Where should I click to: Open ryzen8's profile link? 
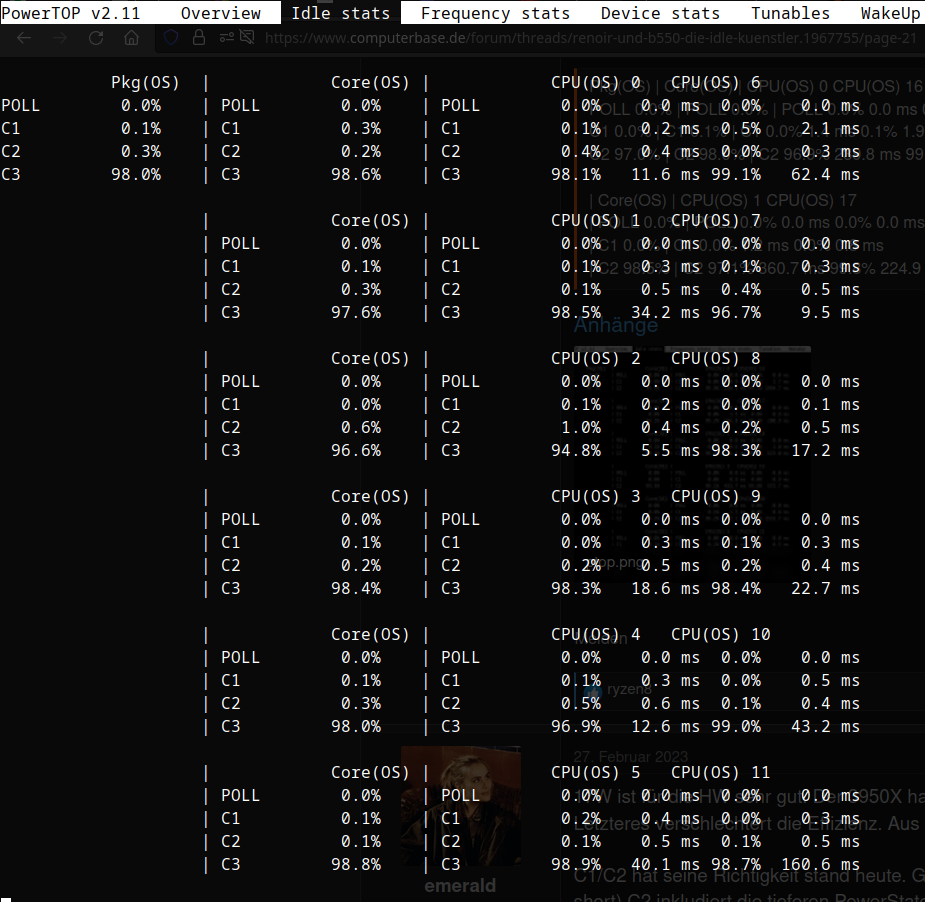pyautogui.click(x=628, y=689)
